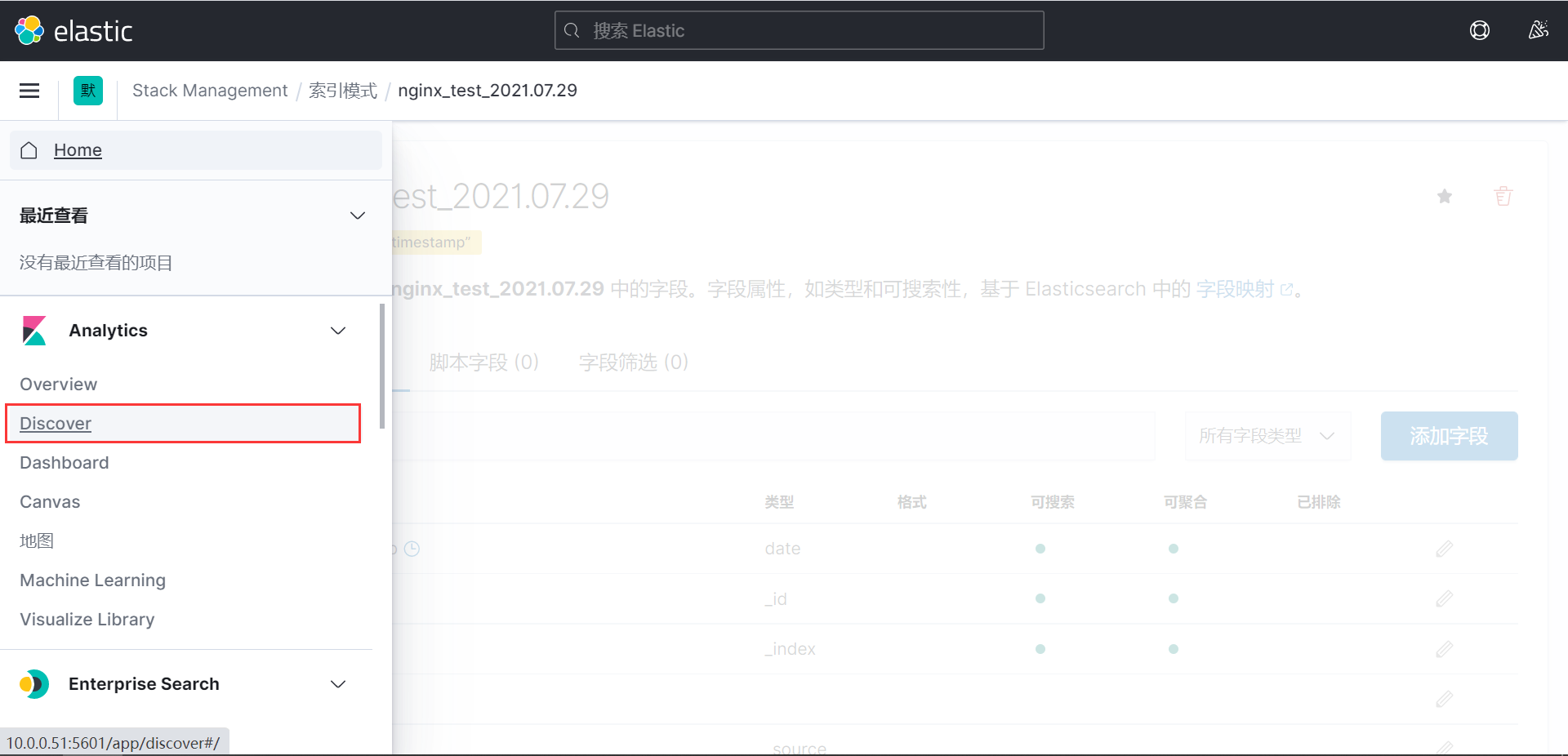Click the Enterprise Search logo icon
1568x756 pixels.
tap(34, 684)
